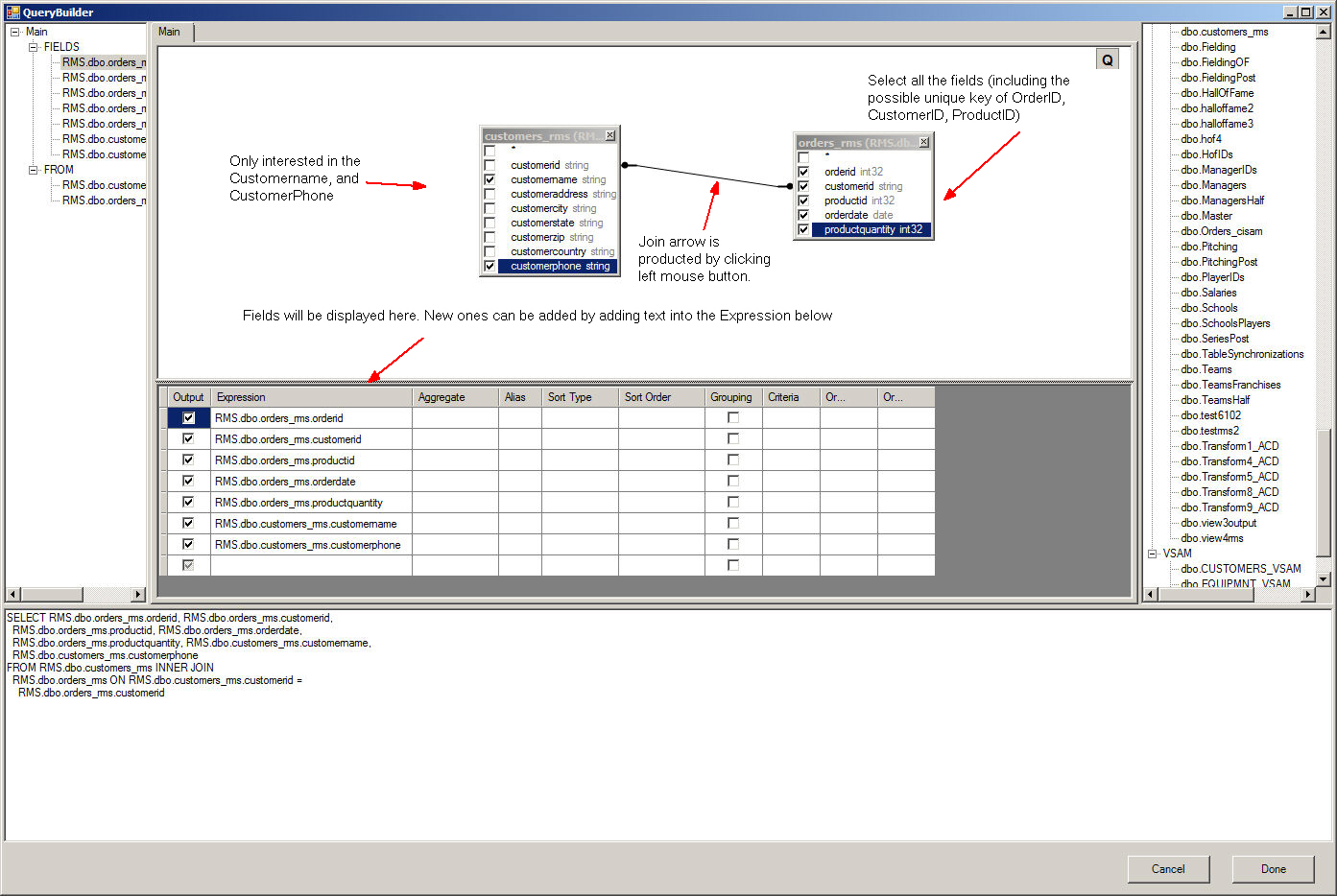Click right tree vertical scrollbar down arrow
This screenshot has height=896, width=1337.
[x=1324, y=579]
